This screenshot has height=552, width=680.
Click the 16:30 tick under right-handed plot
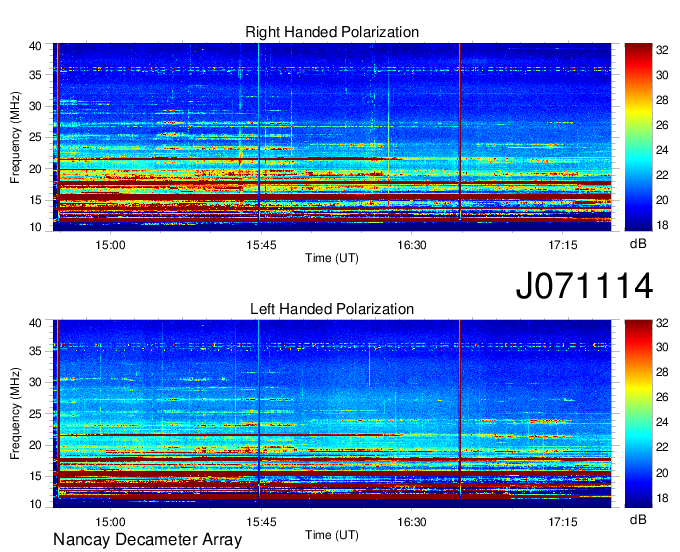(x=412, y=245)
